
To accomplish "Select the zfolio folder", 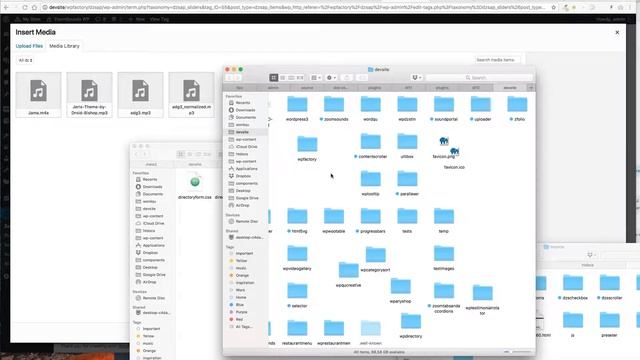I will [x=517, y=109].
